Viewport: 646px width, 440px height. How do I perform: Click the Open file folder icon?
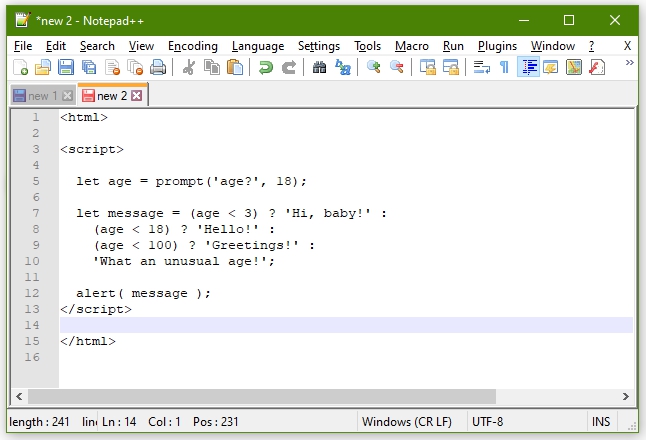pyautogui.click(x=43, y=67)
